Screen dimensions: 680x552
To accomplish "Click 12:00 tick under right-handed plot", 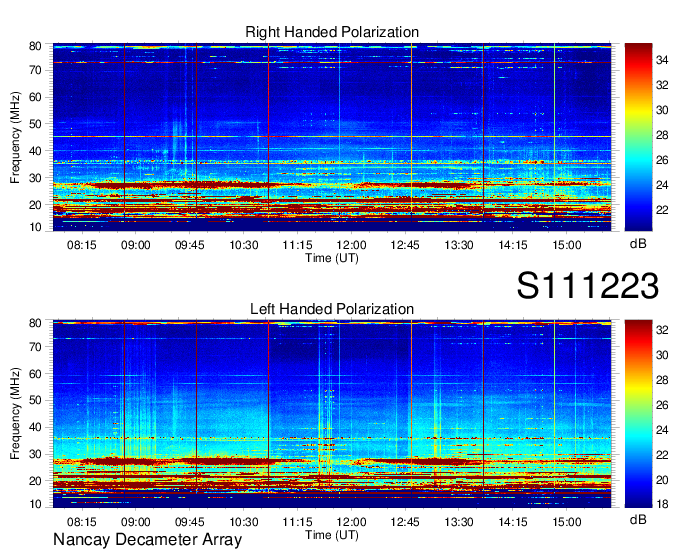I will coord(351,245).
